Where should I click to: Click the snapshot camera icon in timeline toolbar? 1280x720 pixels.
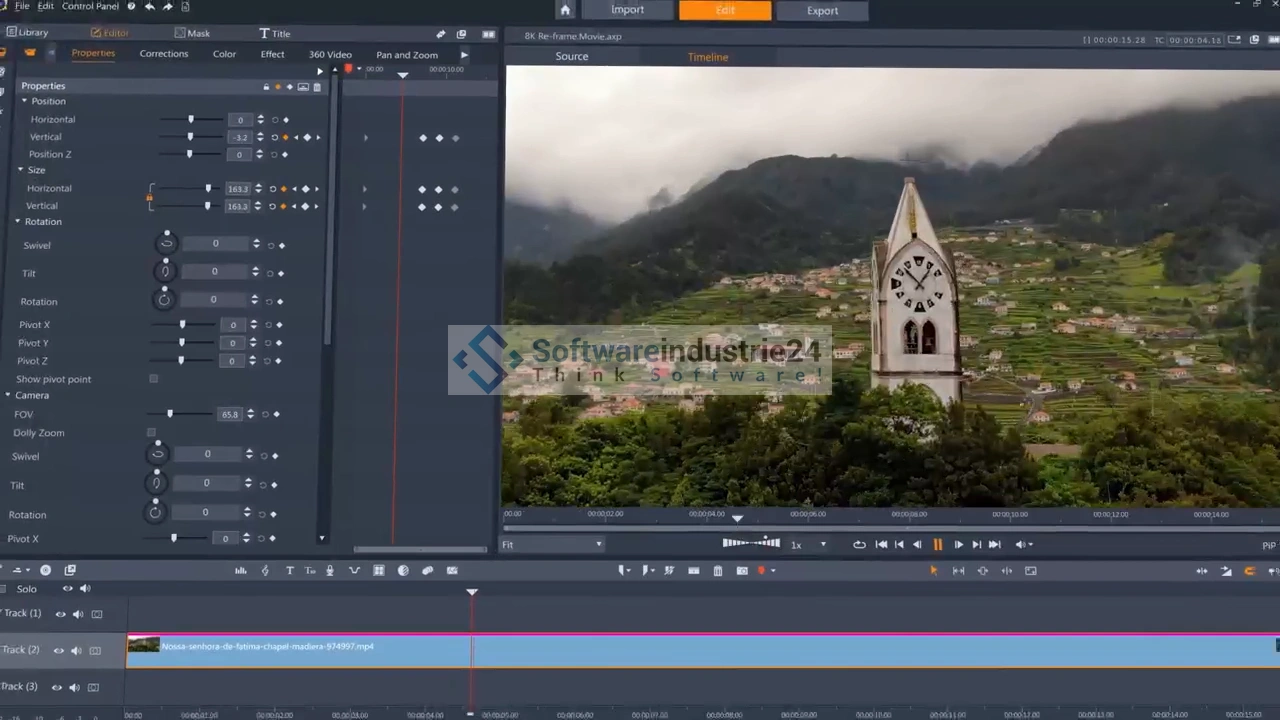(742, 571)
